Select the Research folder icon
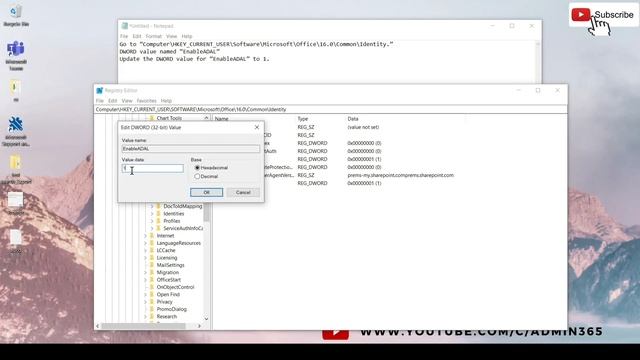 click(151, 316)
